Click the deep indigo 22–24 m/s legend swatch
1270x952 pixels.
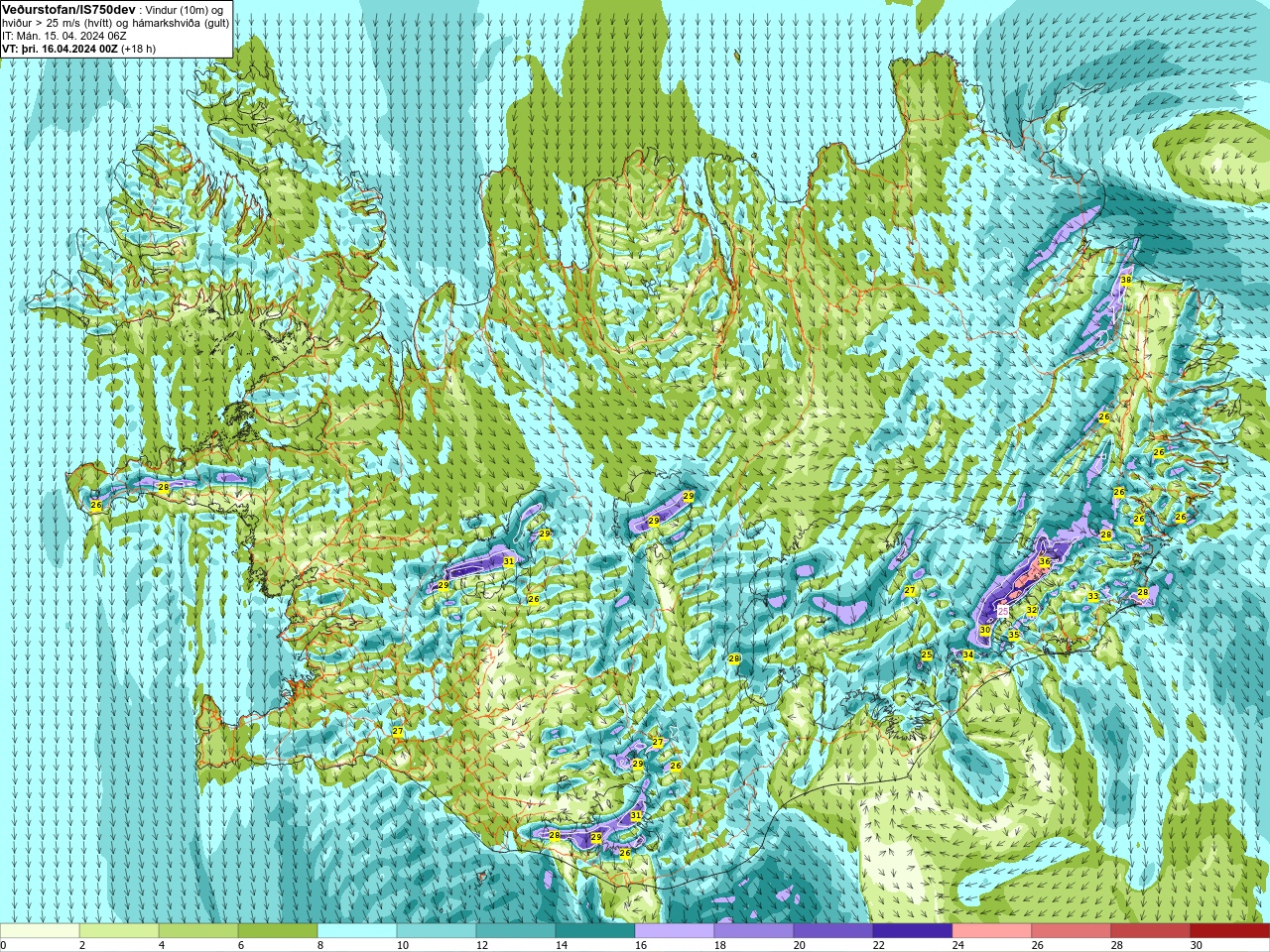[913, 931]
